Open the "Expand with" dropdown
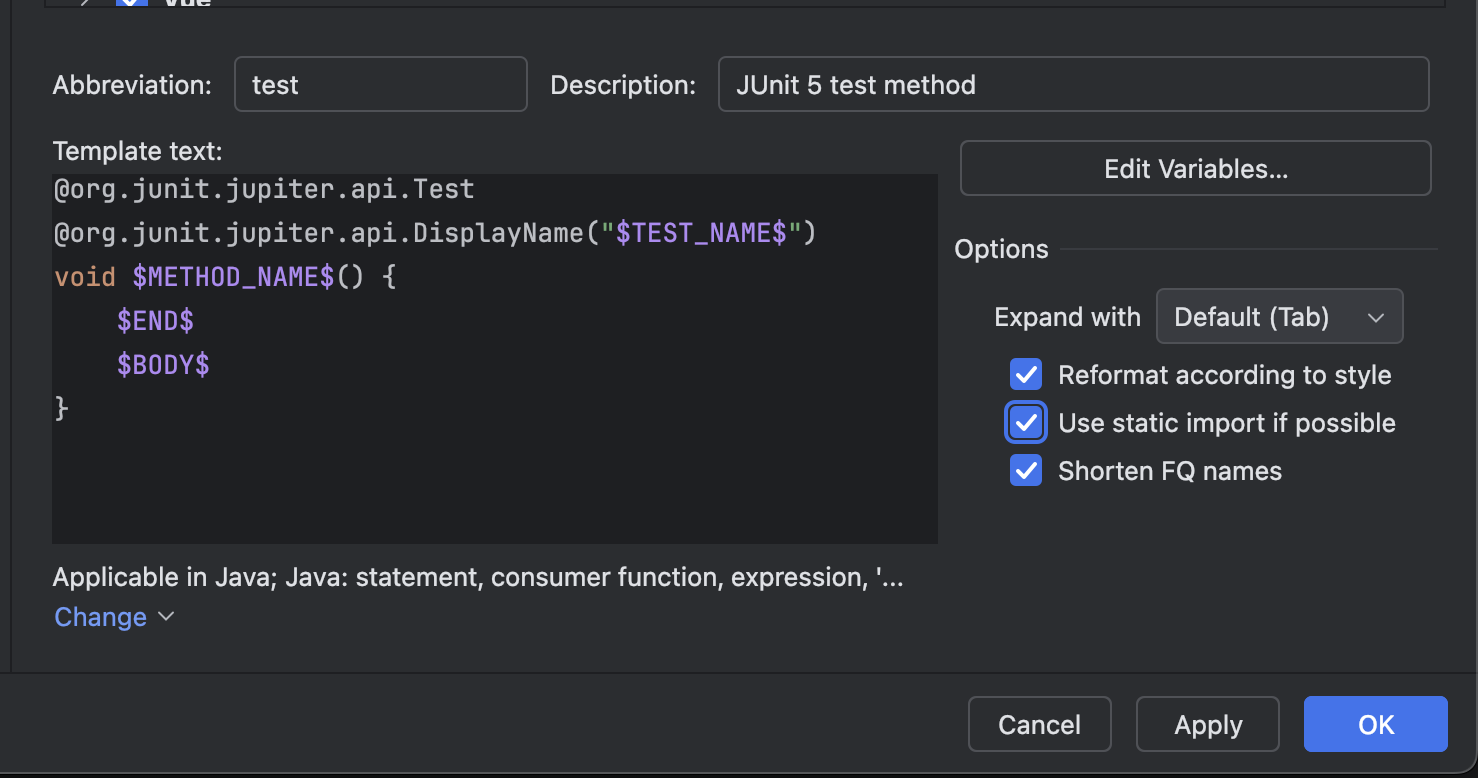This screenshot has height=778, width=1478. click(1279, 317)
